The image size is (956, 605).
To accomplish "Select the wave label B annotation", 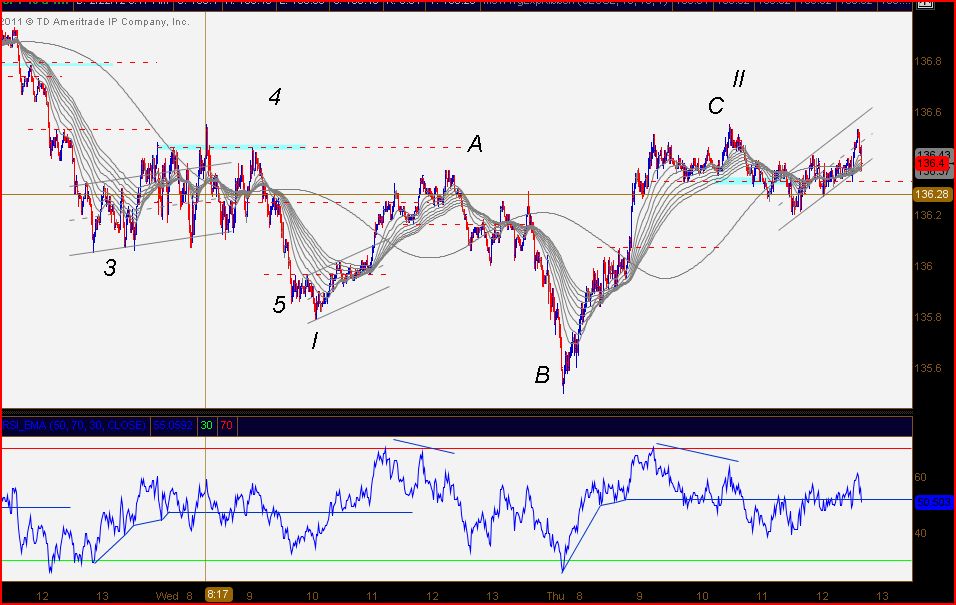I will pos(542,374).
